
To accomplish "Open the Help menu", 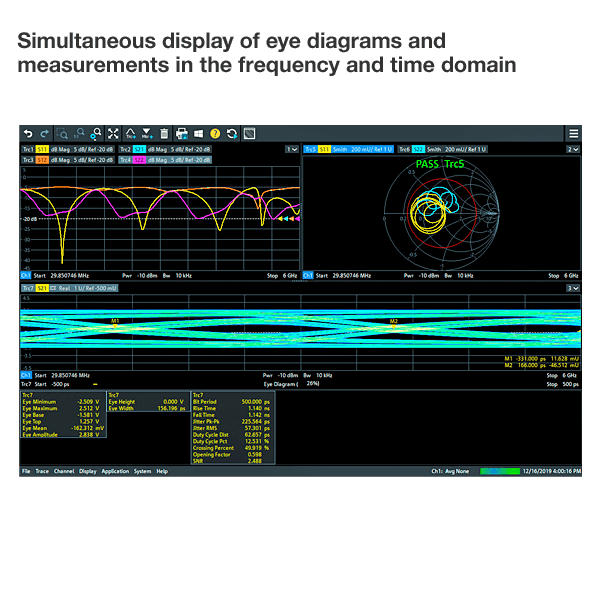I will (x=162, y=471).
